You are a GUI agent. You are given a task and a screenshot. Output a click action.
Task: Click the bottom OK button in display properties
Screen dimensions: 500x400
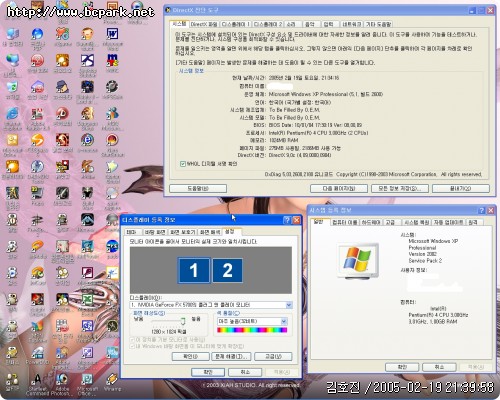tap(208, 372)
